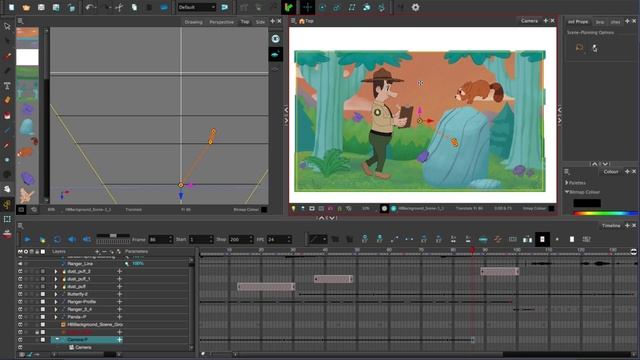Click the New scene icon in top toolbar
Image resolution: width=640 pixels, height=360 pixels.
click(x=11, y=7)
